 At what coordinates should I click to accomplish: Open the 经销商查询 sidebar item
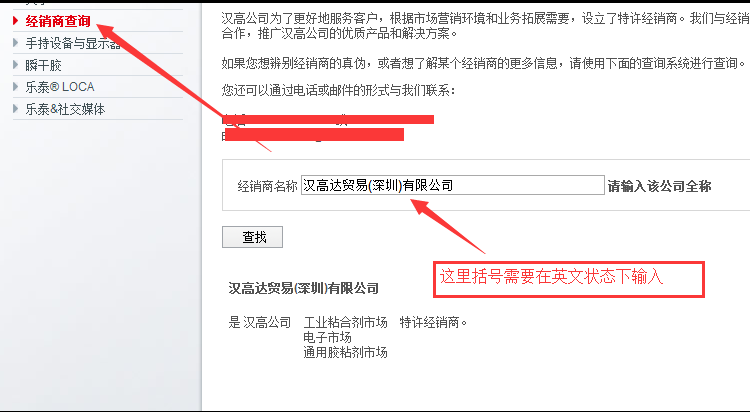point(58,21)
